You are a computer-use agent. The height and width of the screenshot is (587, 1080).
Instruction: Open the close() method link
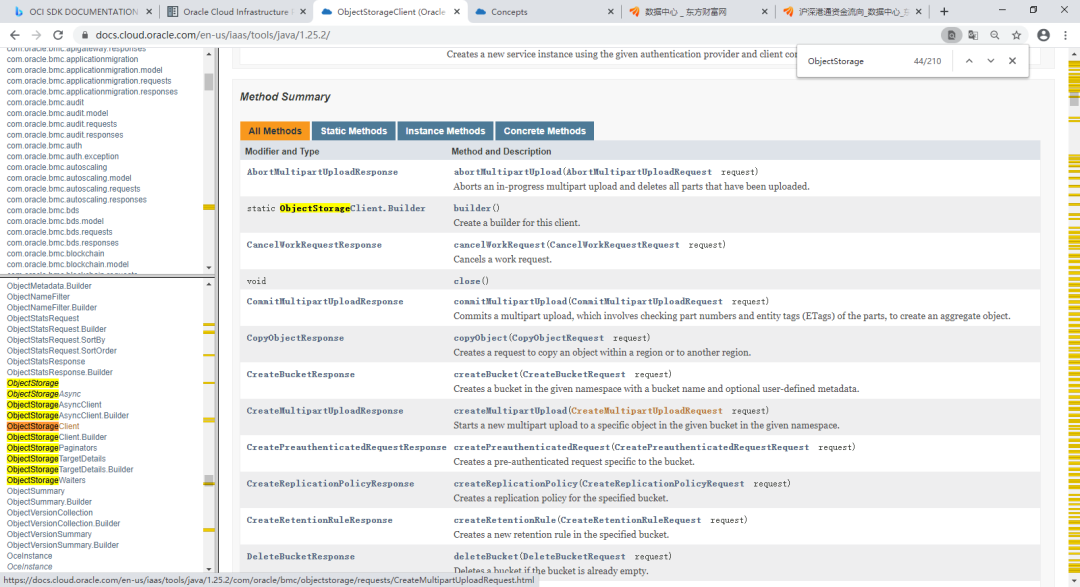[x=466, y=281]
